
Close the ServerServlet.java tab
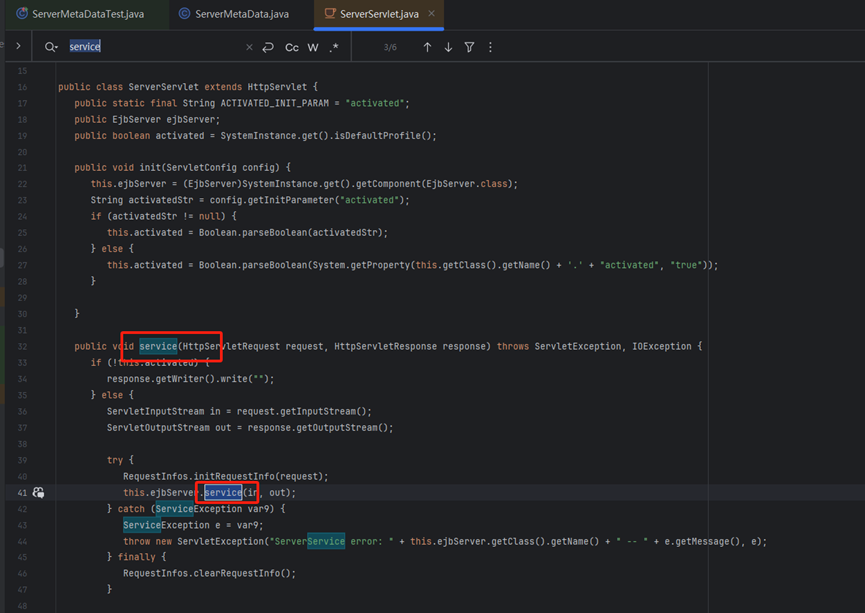click(x=431, y=14)
